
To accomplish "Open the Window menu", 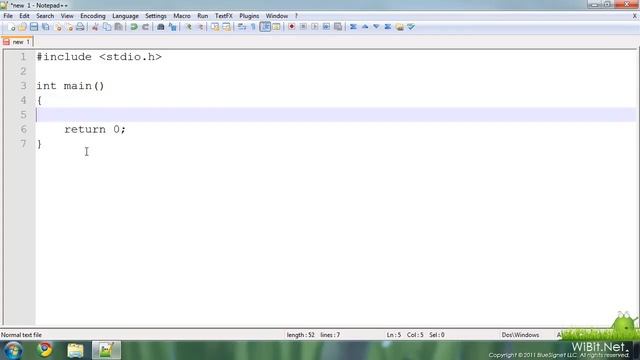I will [x=277, y=16].
